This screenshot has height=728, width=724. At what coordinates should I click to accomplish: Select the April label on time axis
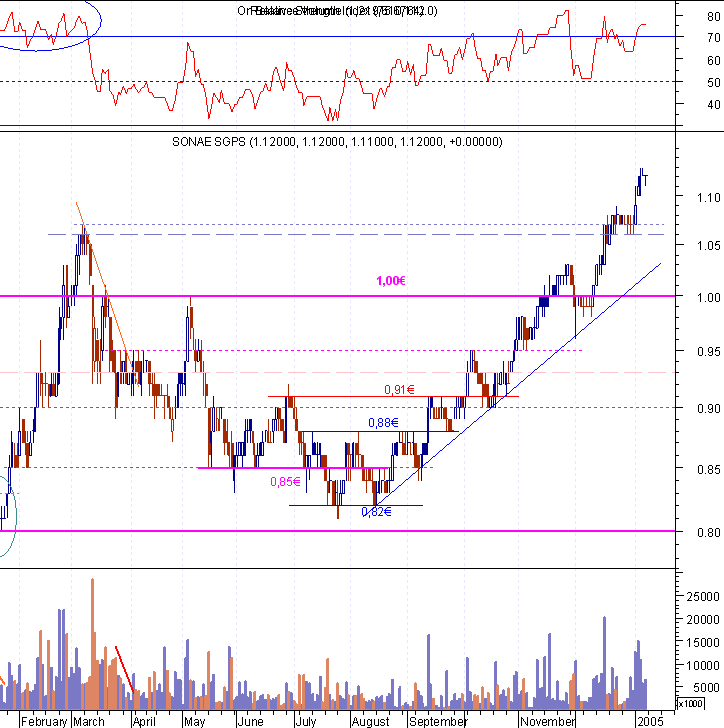(x=144, y=722)
